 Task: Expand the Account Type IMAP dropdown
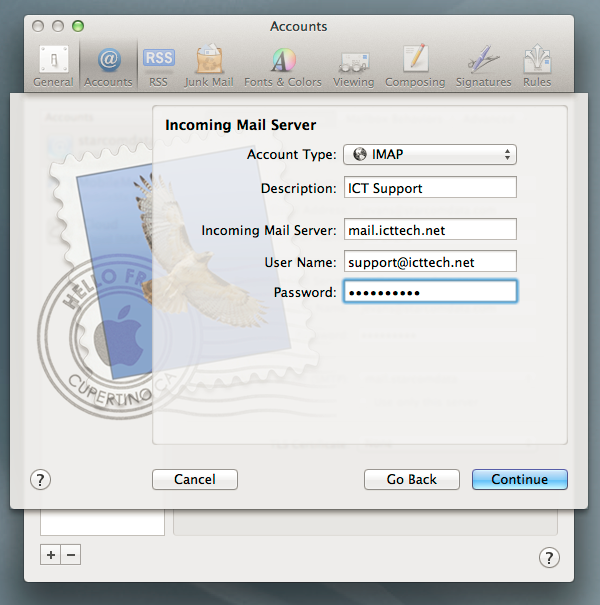(430, 154)
